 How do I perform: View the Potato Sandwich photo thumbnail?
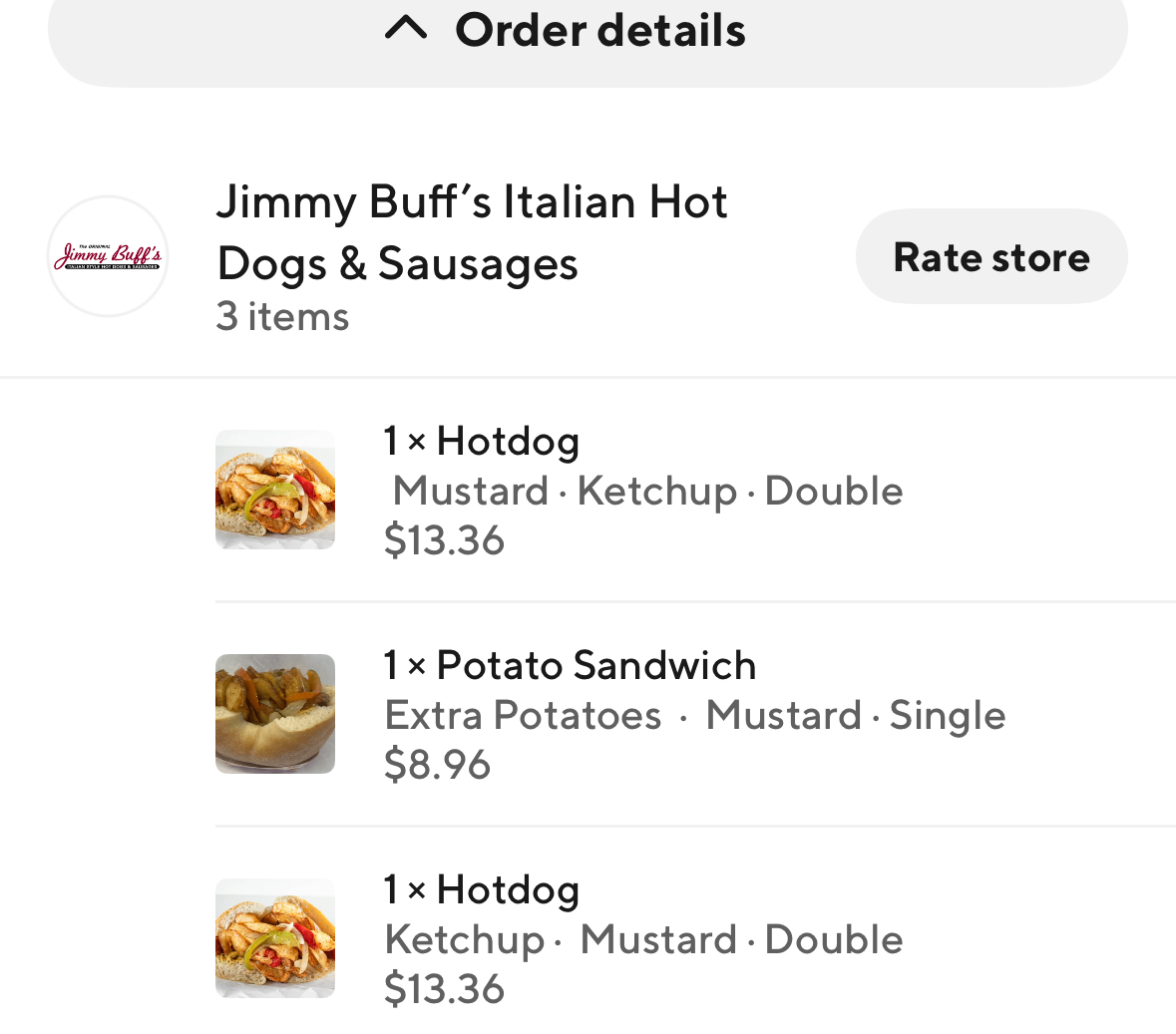pyautogui.click(x=275, y=714)
